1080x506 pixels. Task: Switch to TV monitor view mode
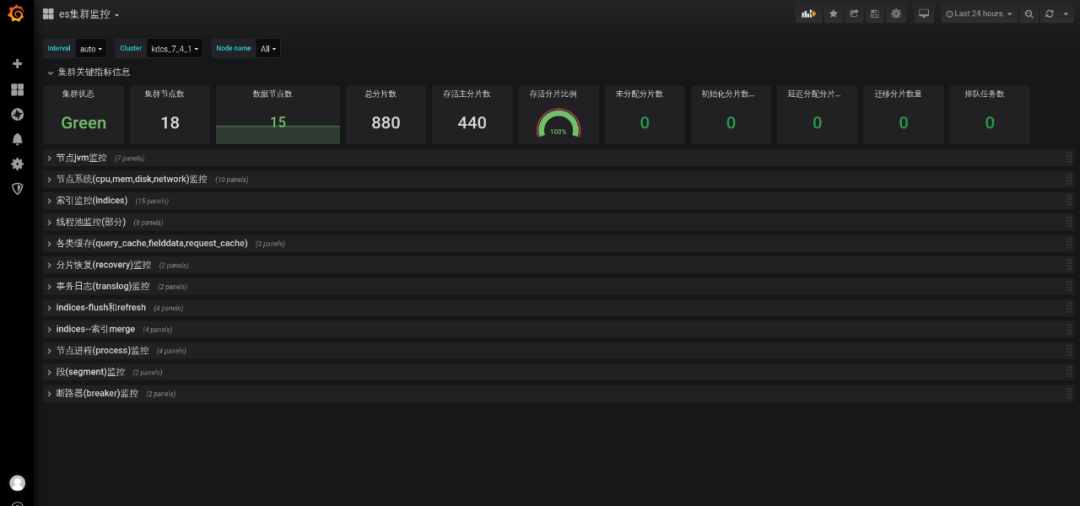point(924,14)
